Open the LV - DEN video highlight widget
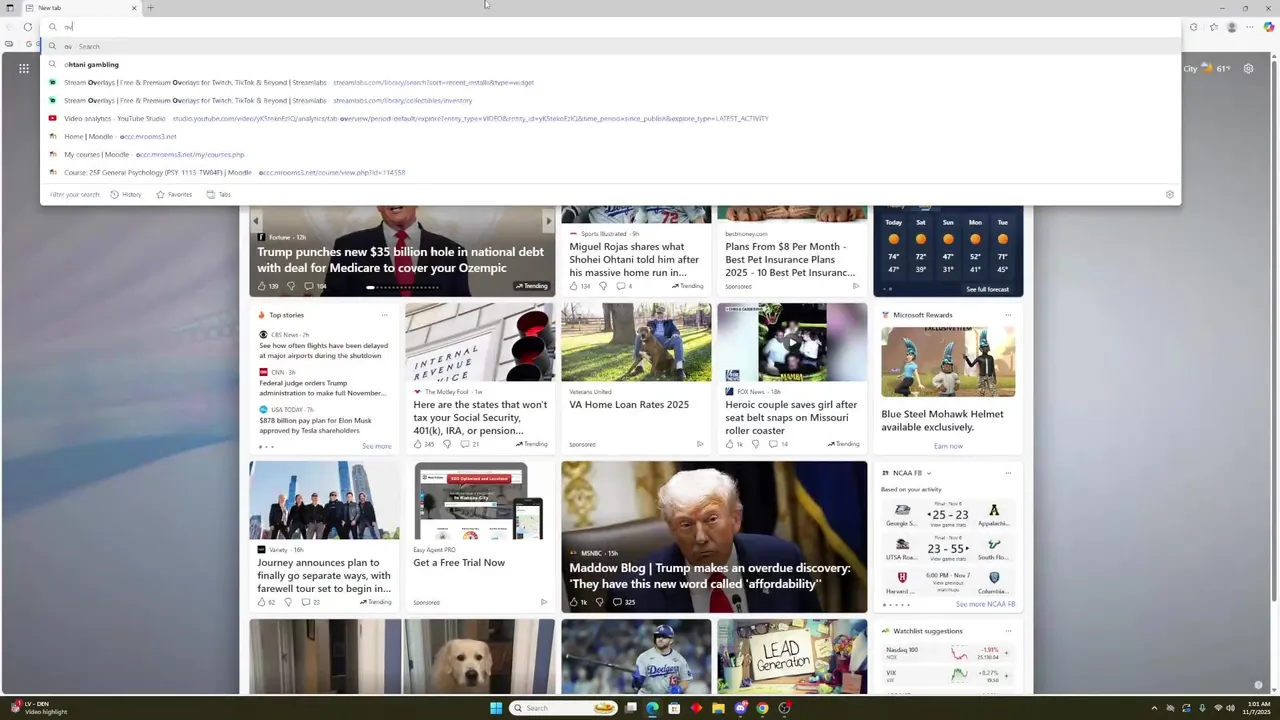Image resolution: width=1280 pixels, height=720 pixels. [38, 708]
